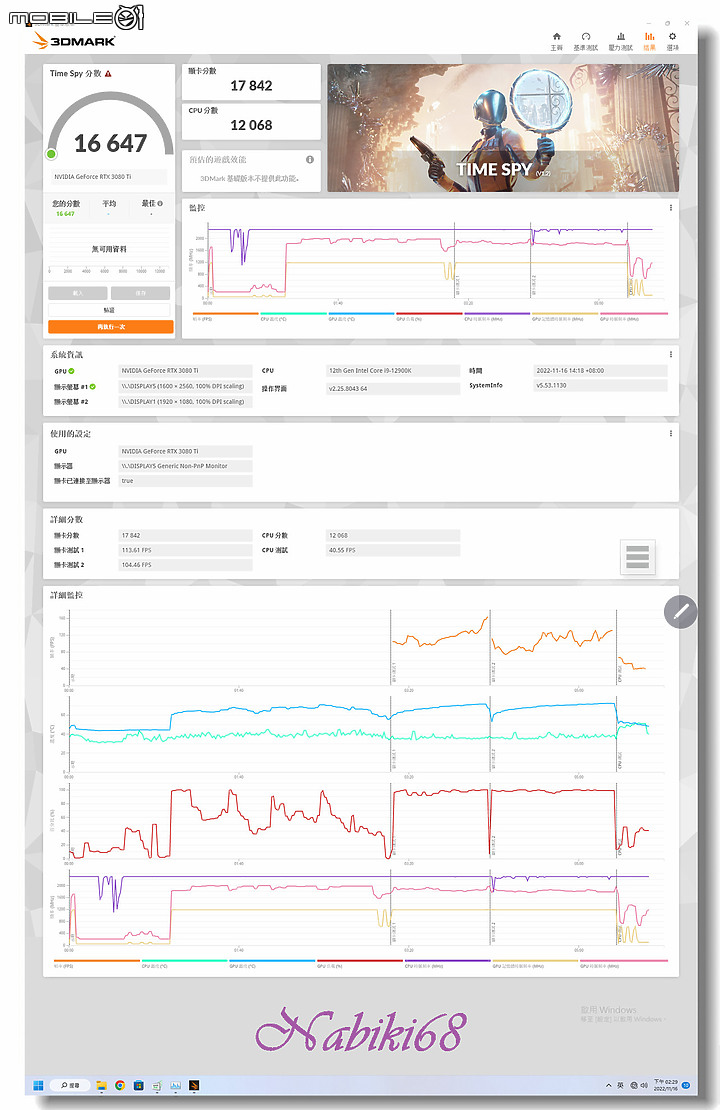Click the NVIDIA GeForce RTX 3080 Ti label under the gauge

(x=109, y=177)
